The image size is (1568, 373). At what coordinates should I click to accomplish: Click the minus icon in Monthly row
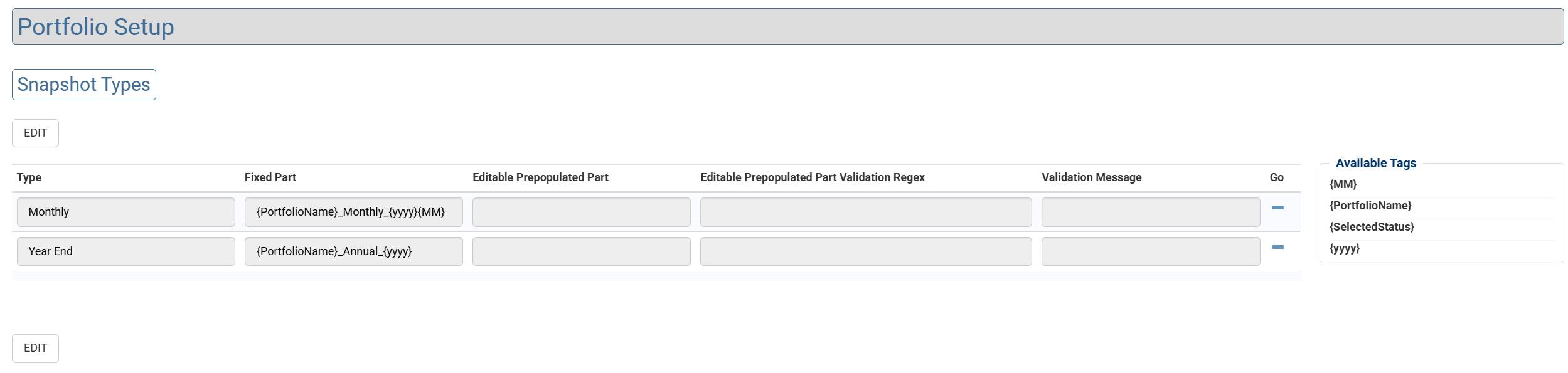coord(1277,208)
